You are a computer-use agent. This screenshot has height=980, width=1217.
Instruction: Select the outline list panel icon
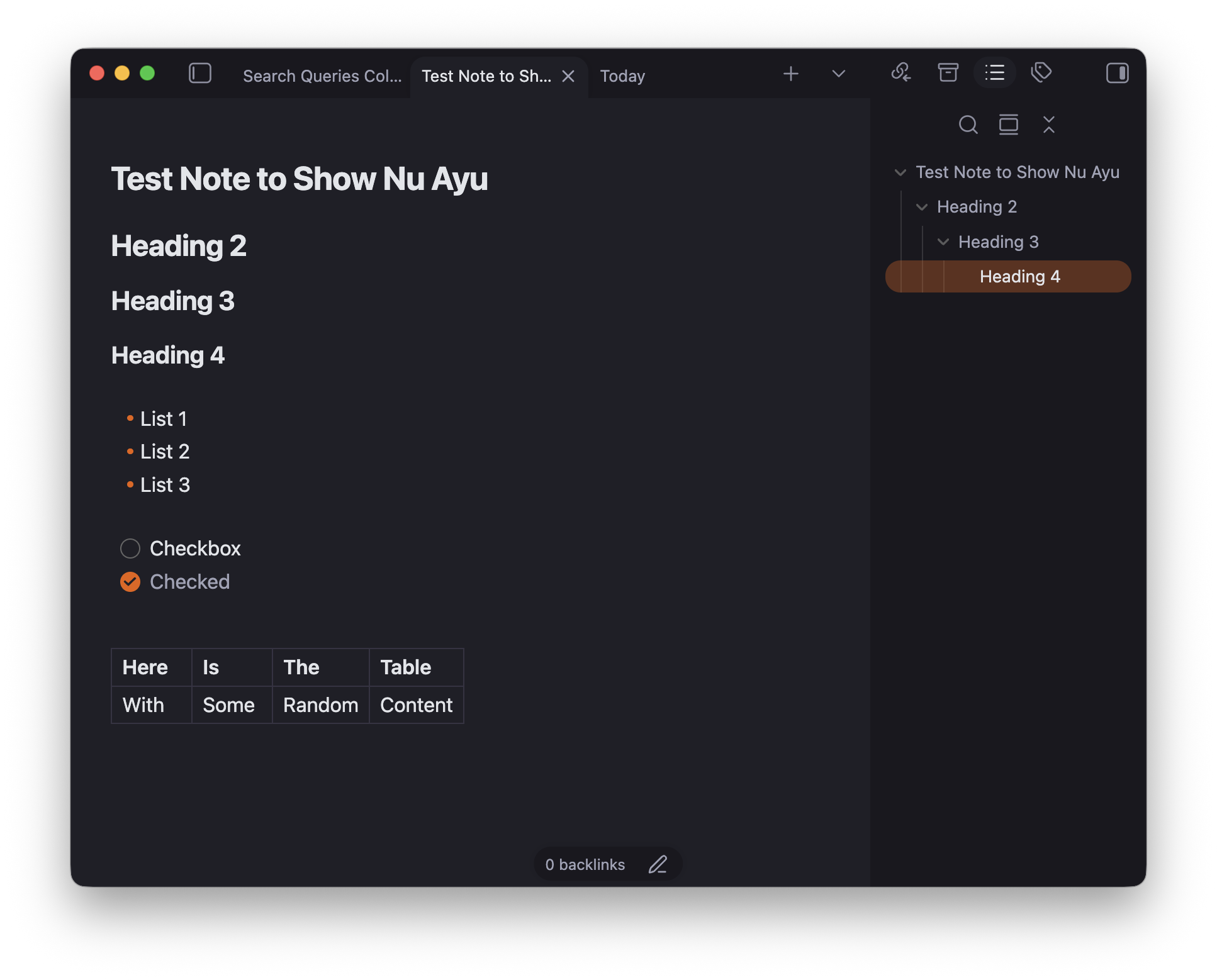995,73
